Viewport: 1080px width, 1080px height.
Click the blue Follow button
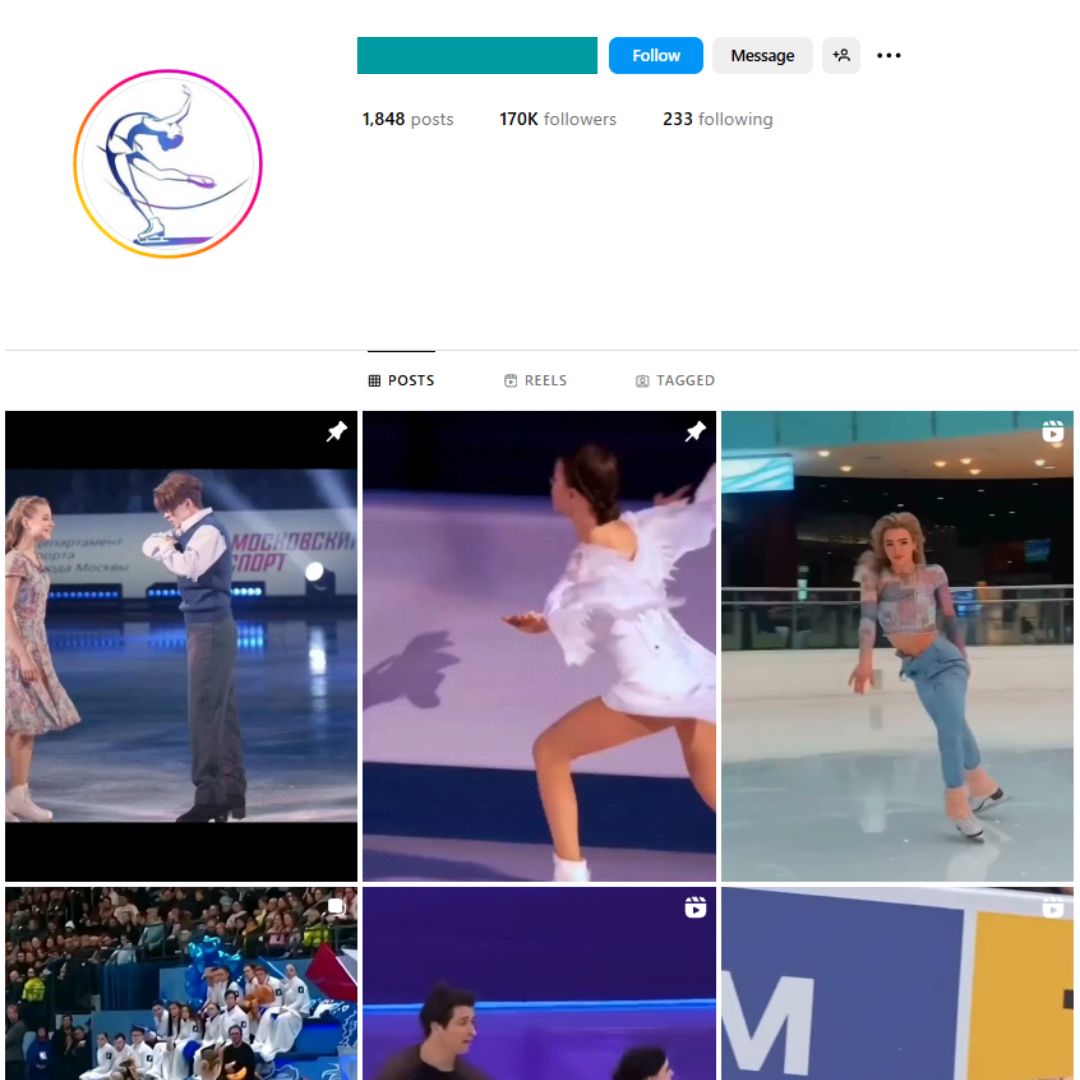pyautogui.click(x=655, y=55)
